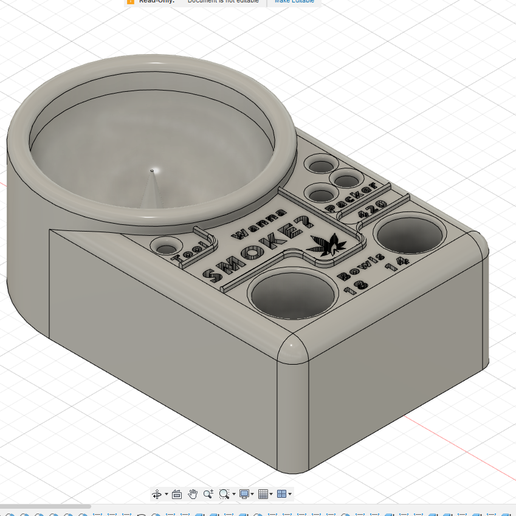
Task: Choose the Zoom Window / Fit tool
Action: [x=224, y=494]
